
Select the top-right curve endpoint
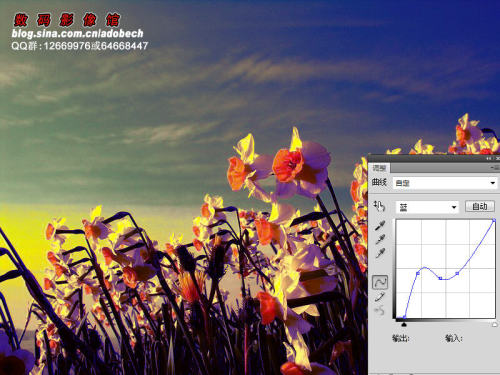[x=494, y=220]
